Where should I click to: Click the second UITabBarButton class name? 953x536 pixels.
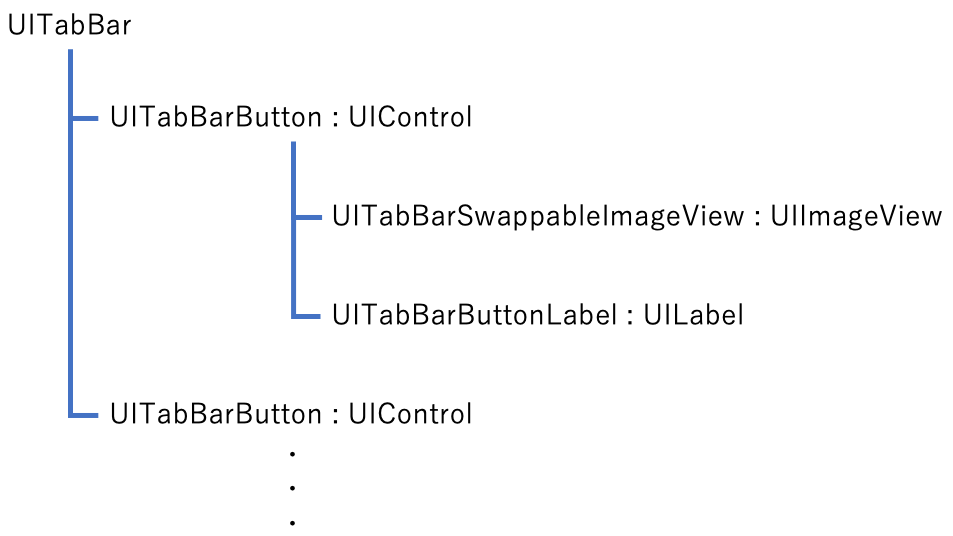pos(215,414)
